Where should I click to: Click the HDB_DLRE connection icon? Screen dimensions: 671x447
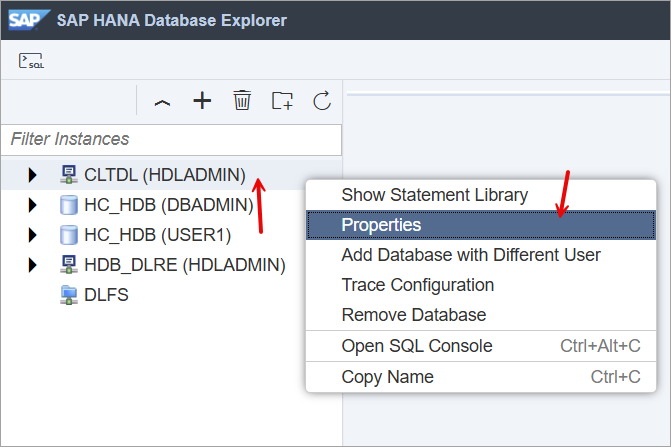68,265
